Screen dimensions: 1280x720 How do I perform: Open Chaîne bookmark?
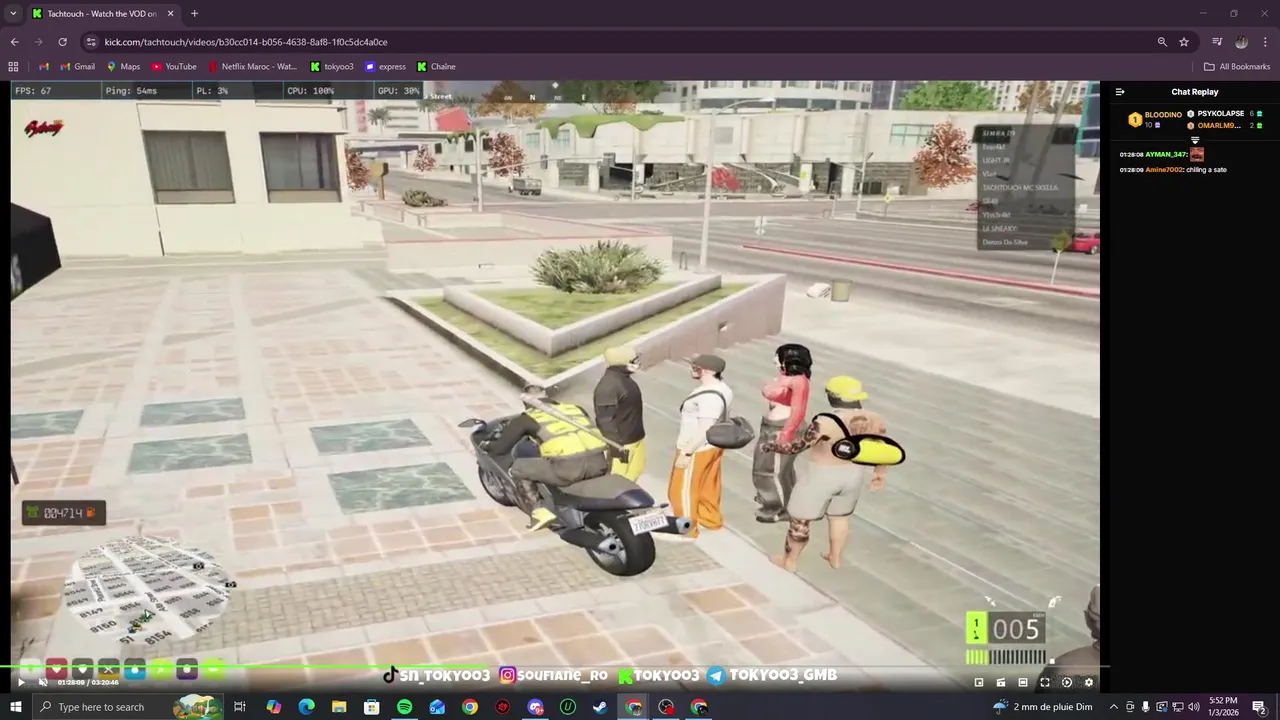tap(436, 67)
